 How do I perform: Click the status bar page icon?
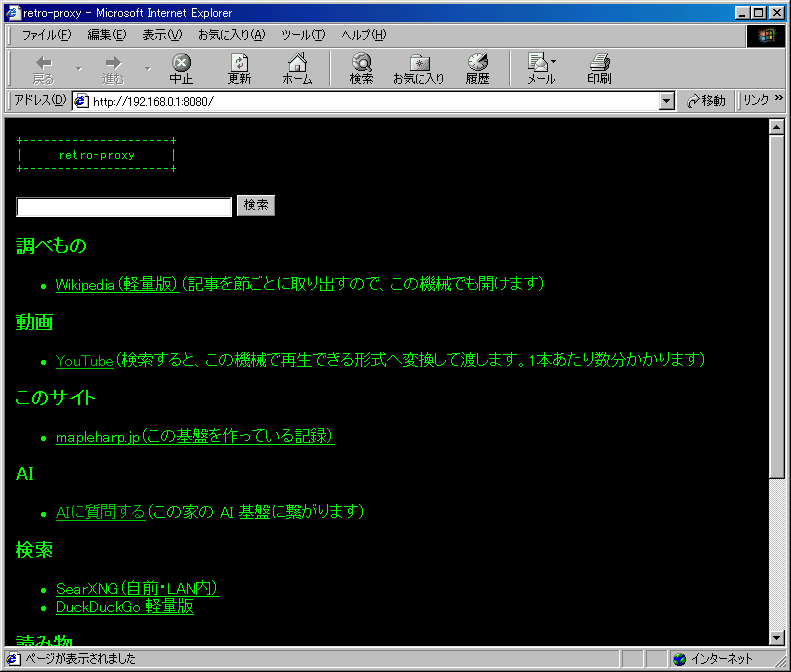[14, 658]
